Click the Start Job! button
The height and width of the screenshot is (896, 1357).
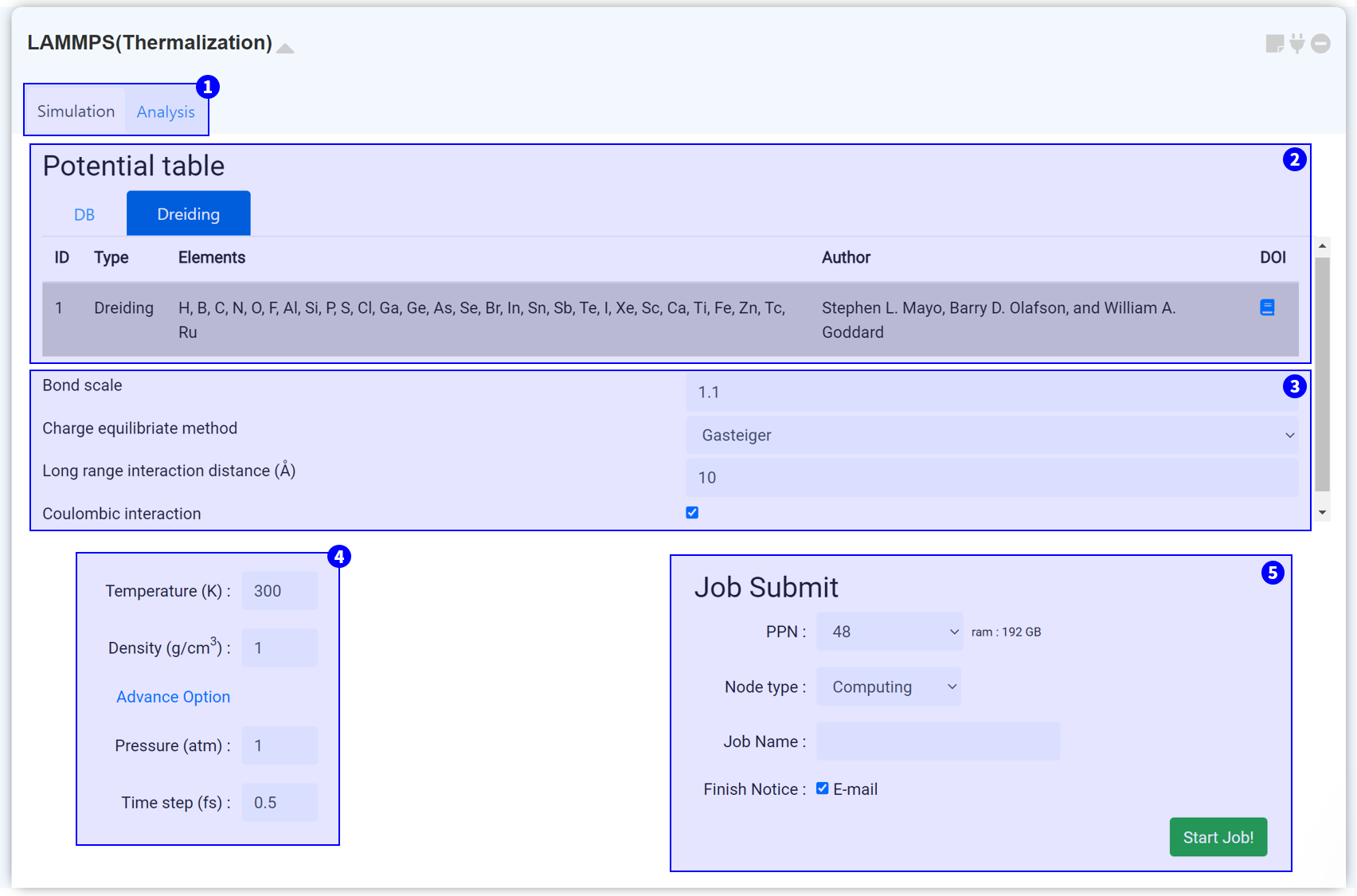(1218, 837)
